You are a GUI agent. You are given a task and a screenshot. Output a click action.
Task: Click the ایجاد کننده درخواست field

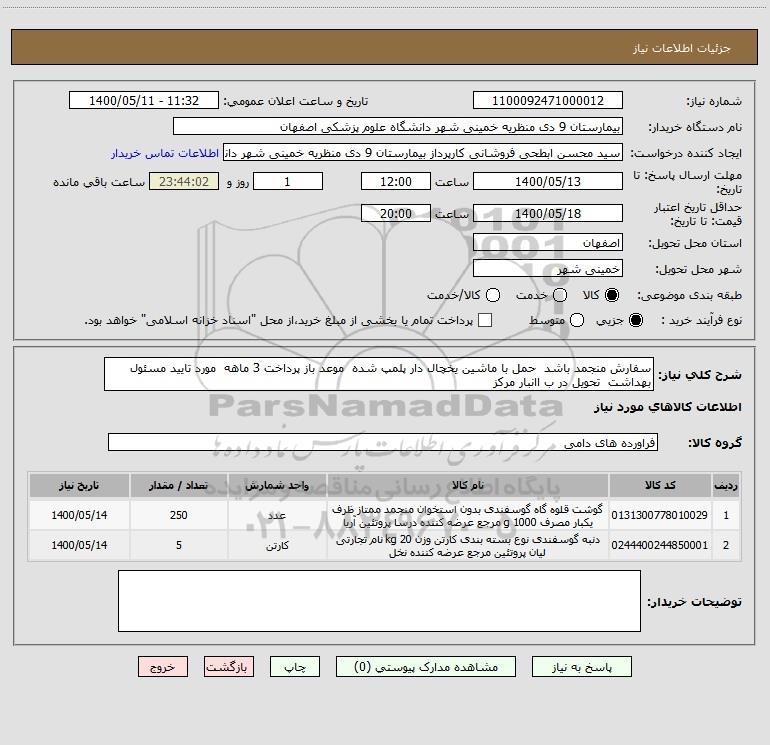[423, 153]
